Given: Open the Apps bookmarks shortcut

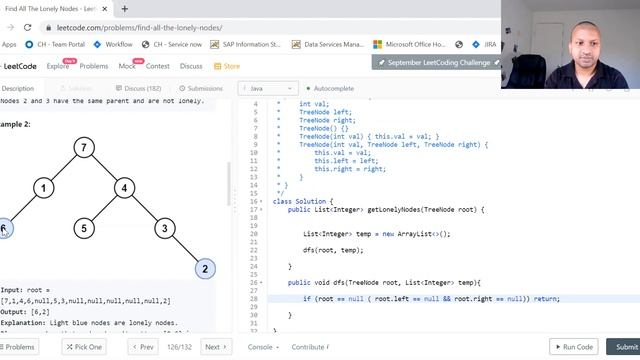Looking at the screenshot, I should tap(9, 44).
